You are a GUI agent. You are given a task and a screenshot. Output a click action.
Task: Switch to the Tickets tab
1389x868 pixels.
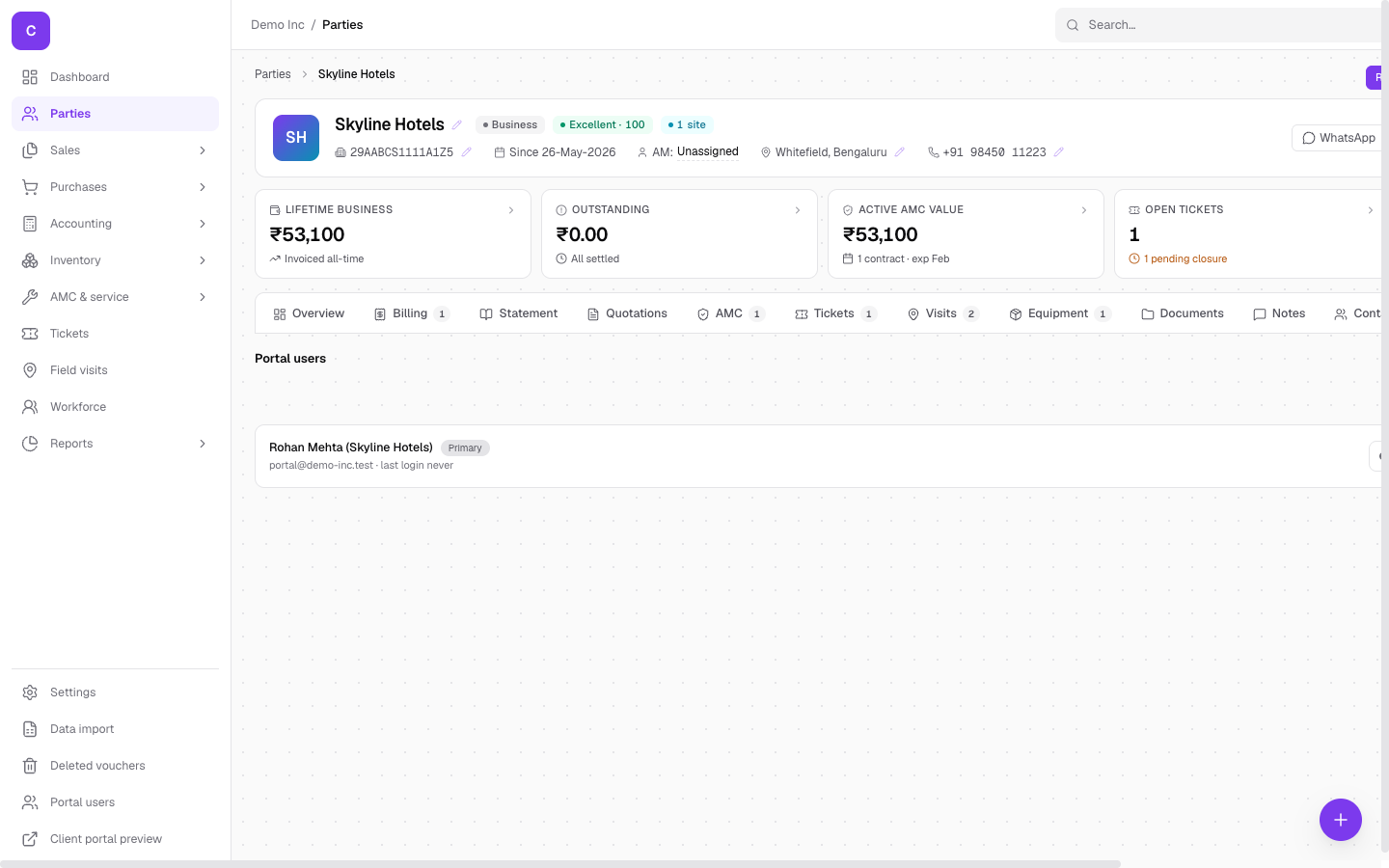point(835,313)
